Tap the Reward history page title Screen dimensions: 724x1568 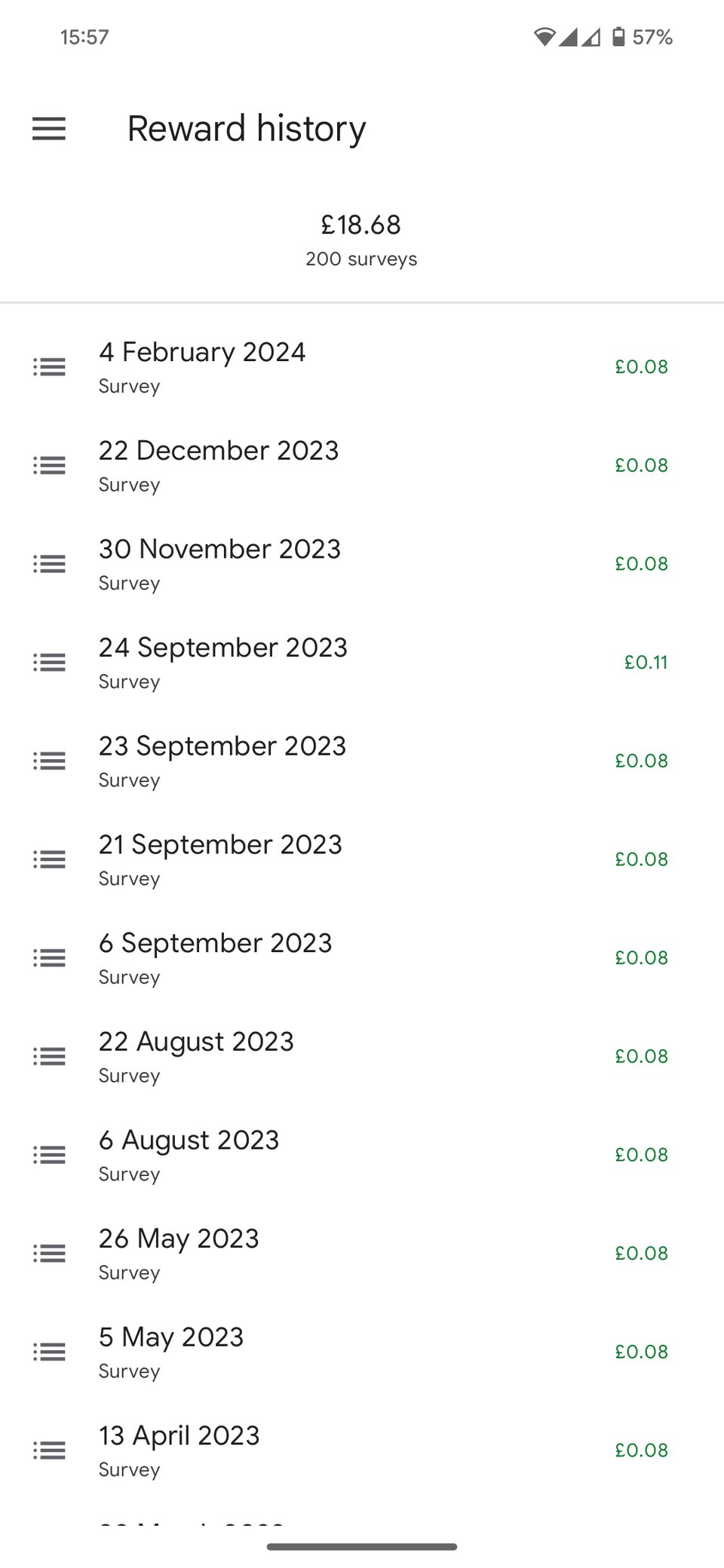point(247,129)
